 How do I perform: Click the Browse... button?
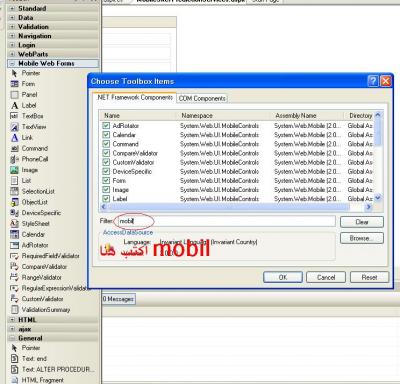[362, 238]
